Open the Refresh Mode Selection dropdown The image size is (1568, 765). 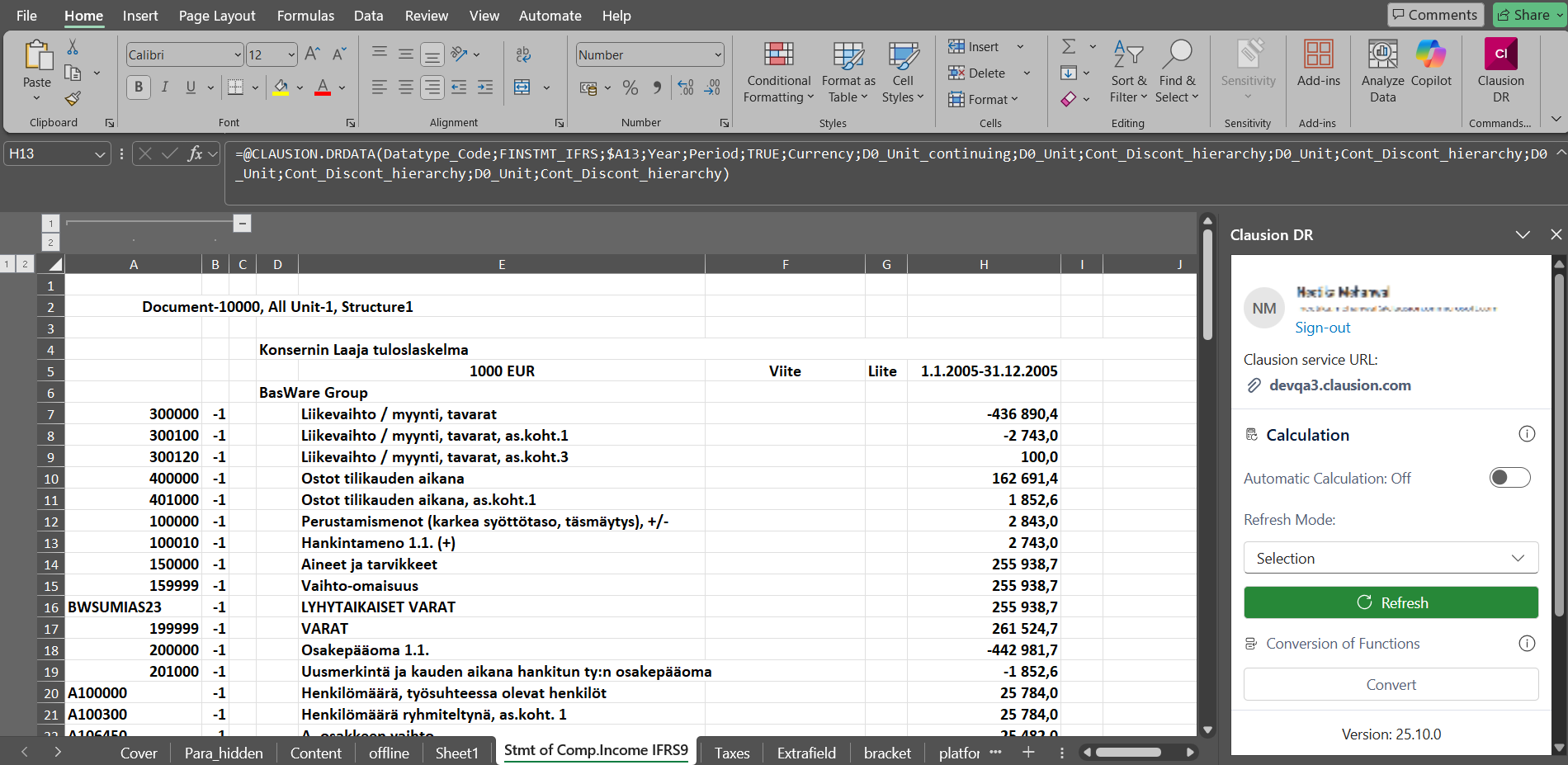coord(1391,558)
